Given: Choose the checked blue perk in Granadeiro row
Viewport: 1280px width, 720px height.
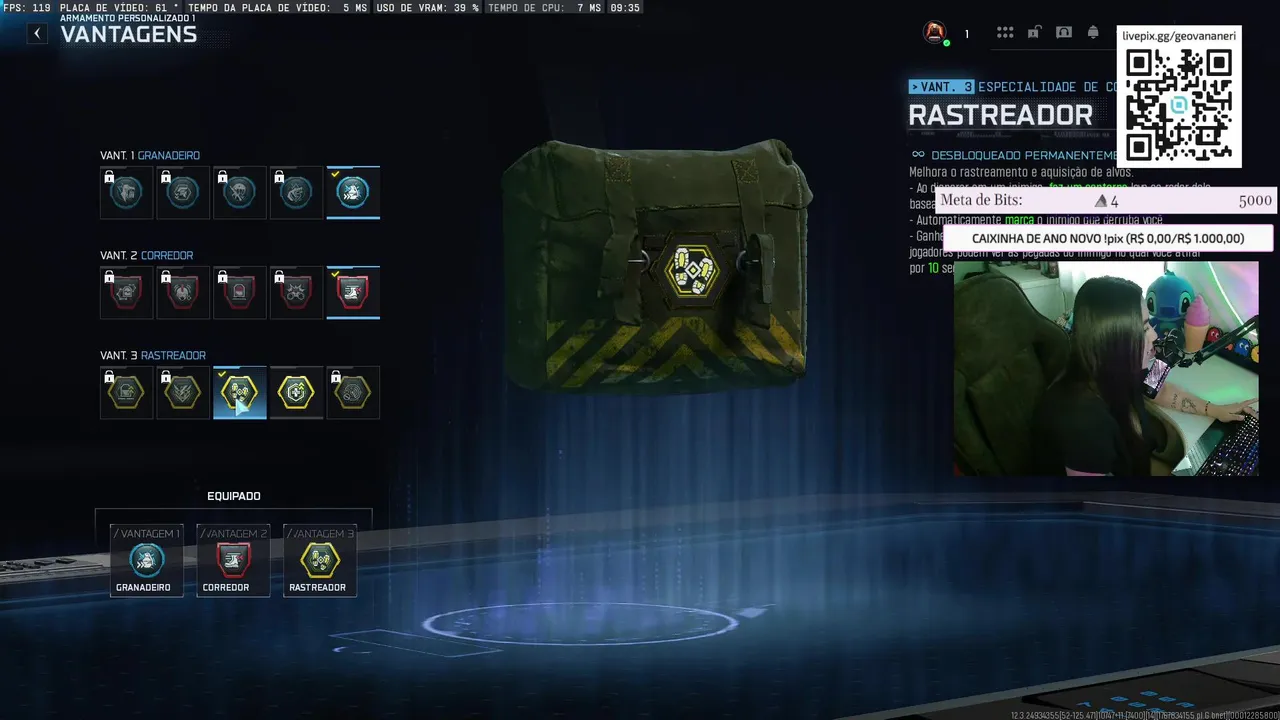Looking at the screenshot, I should (x=353, y=192).
